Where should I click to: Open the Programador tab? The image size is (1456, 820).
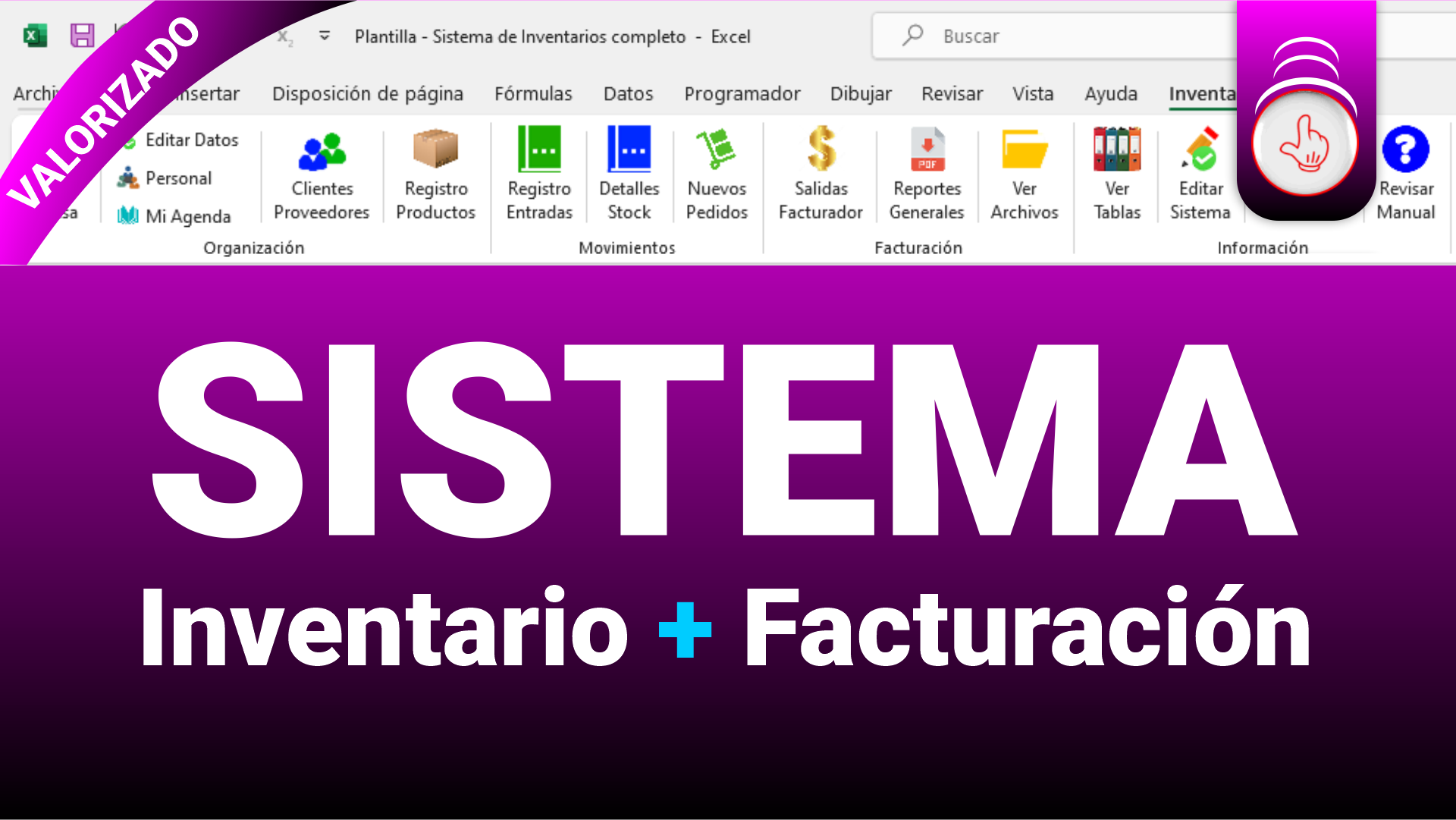coord(742,93)
